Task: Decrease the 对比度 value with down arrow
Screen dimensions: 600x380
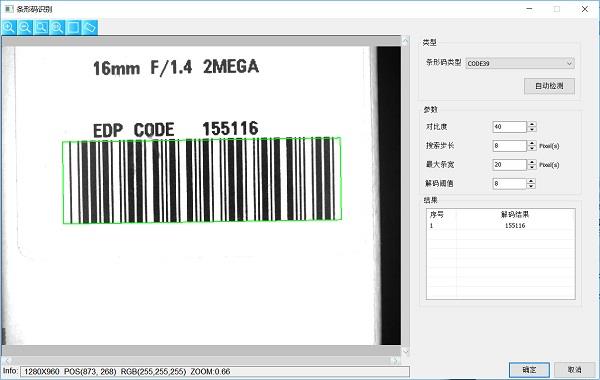Action: (532, 129)
